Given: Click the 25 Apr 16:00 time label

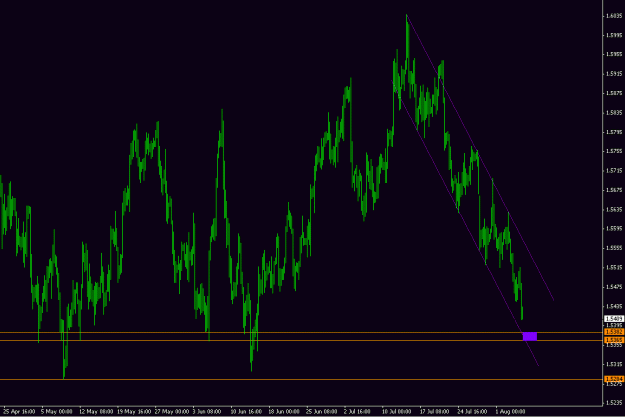Looking at the screenshot, I should [x=19, y=411].
